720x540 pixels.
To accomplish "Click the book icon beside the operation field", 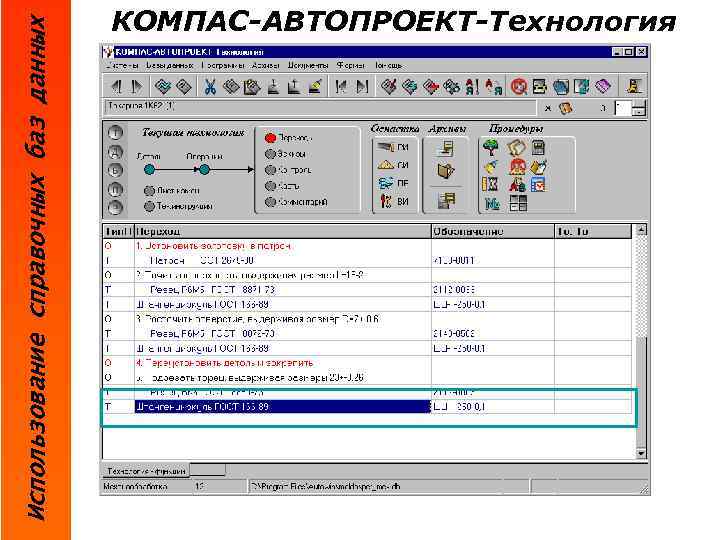I will pyautogui.click(x=566, y=108).
